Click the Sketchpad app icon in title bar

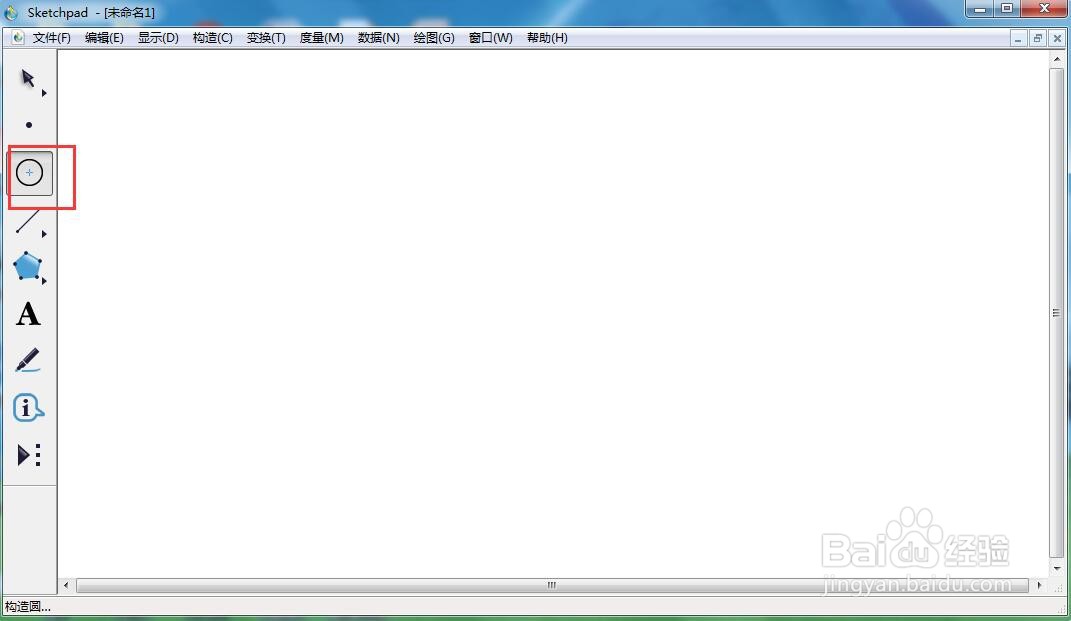(x=11, y=12)
